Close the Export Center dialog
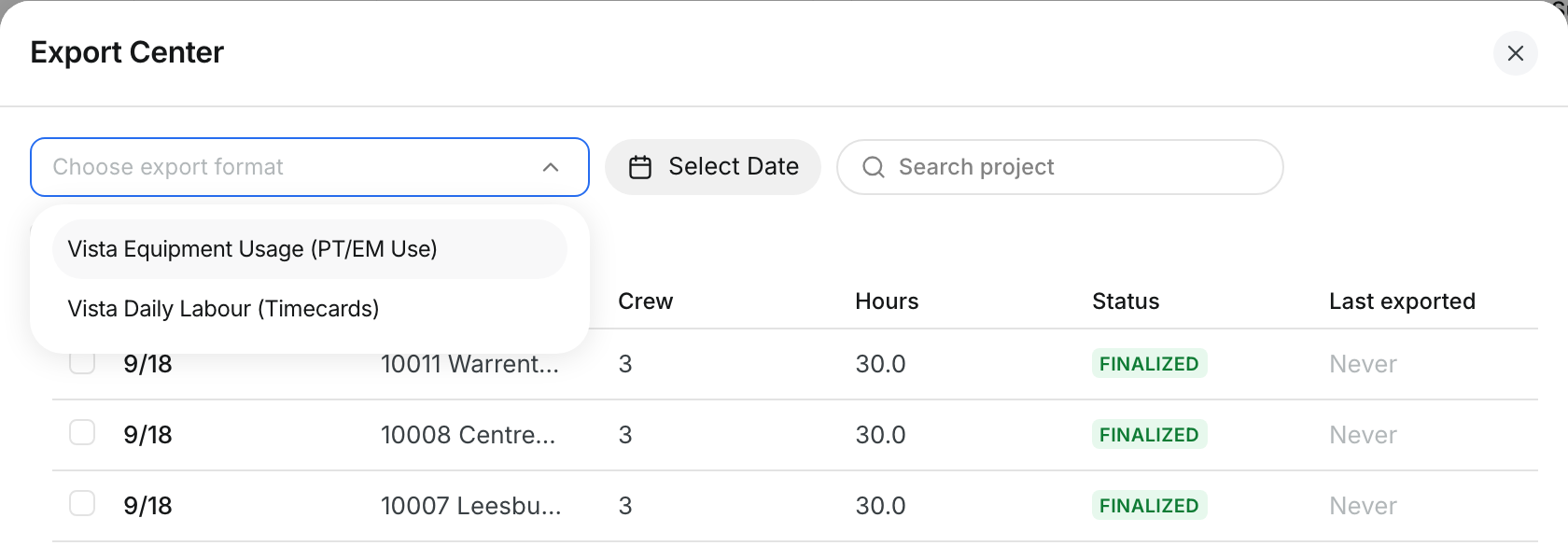Viewport: 1568px width, 560px height. pos(1516,53)
